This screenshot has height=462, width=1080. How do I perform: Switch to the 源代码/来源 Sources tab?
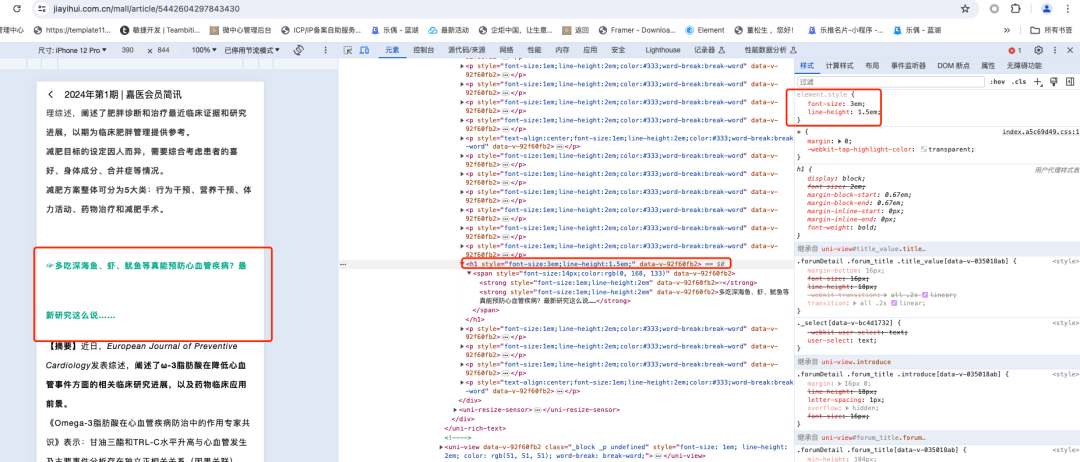click(466, 50)
